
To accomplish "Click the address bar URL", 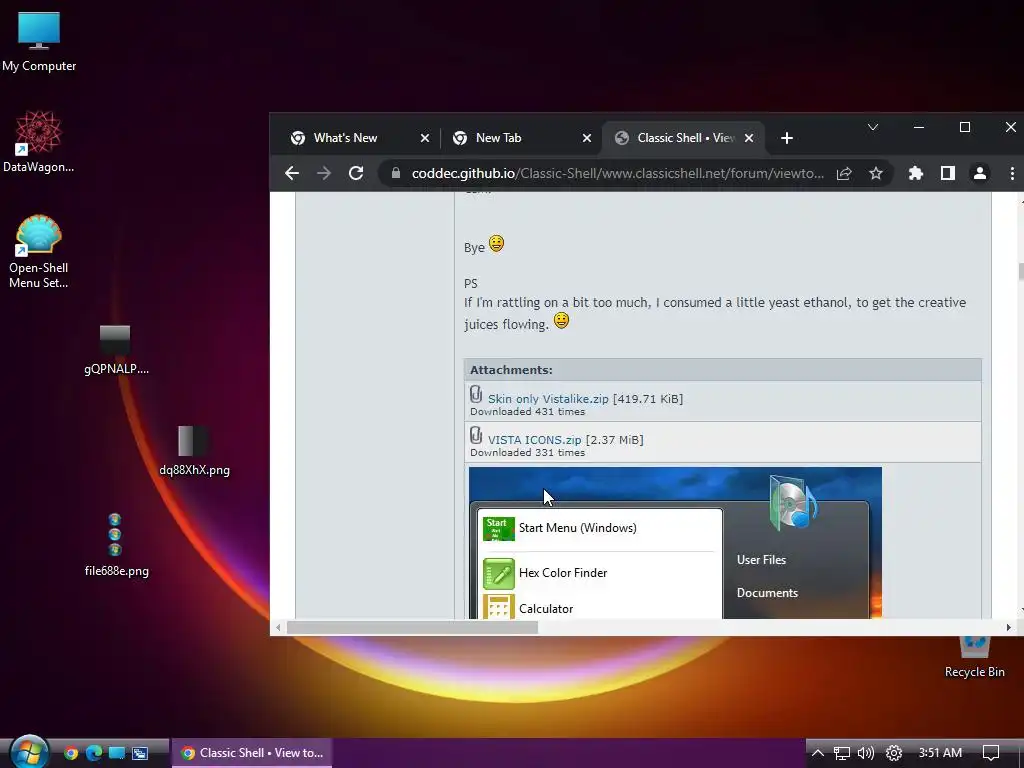I will click(617, 173).
